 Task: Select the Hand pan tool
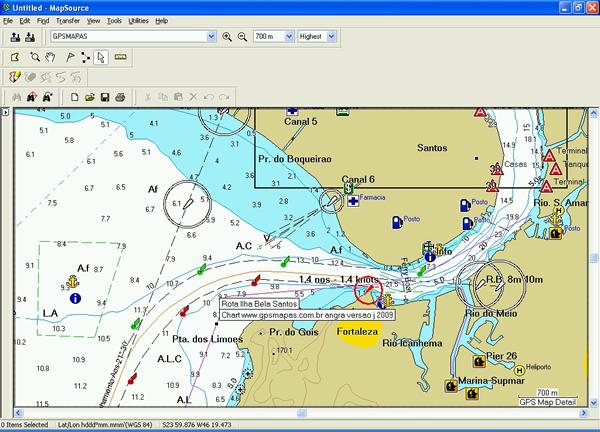pos(50,57)
